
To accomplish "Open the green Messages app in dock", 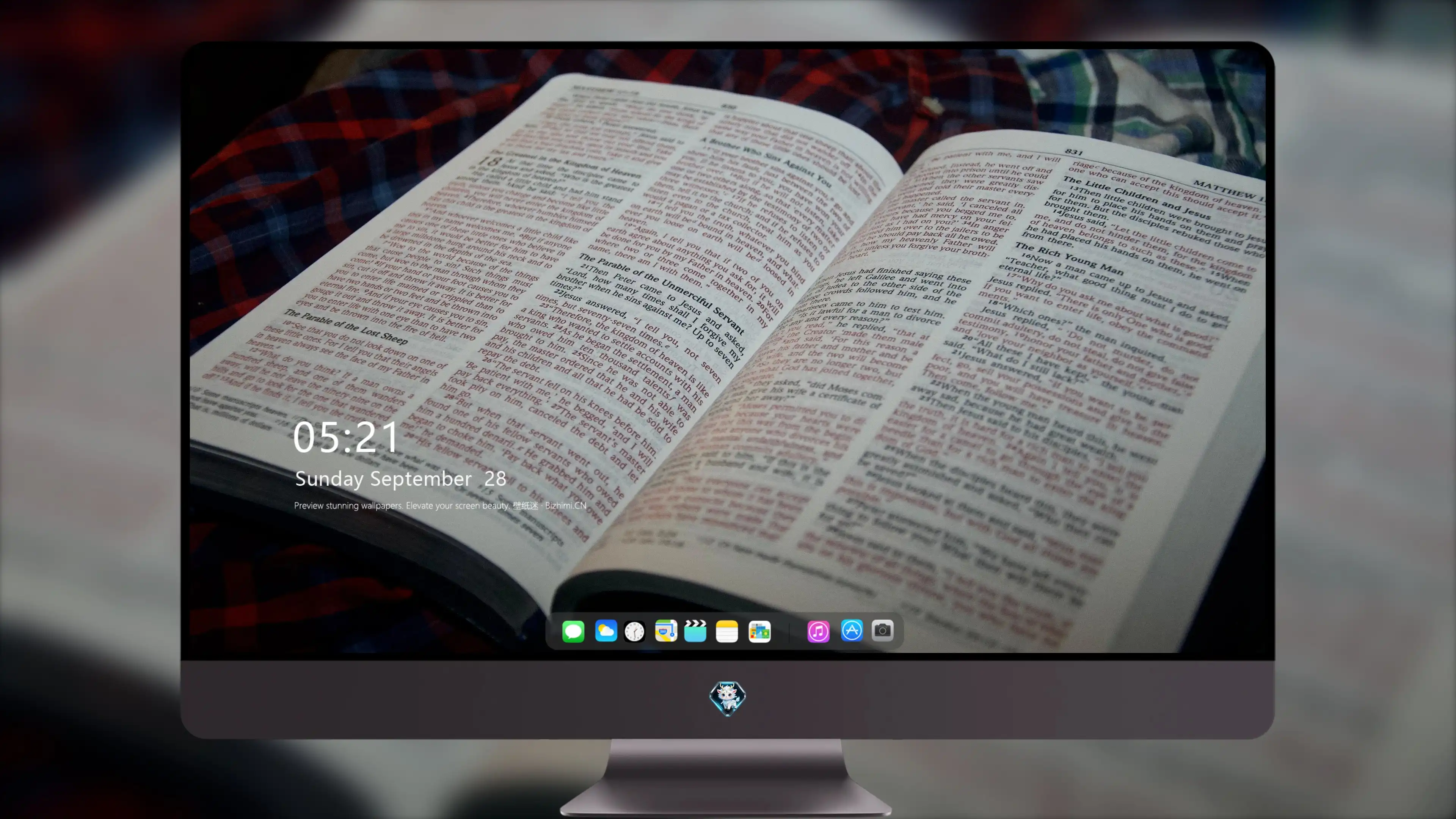I will click(573, 631).
